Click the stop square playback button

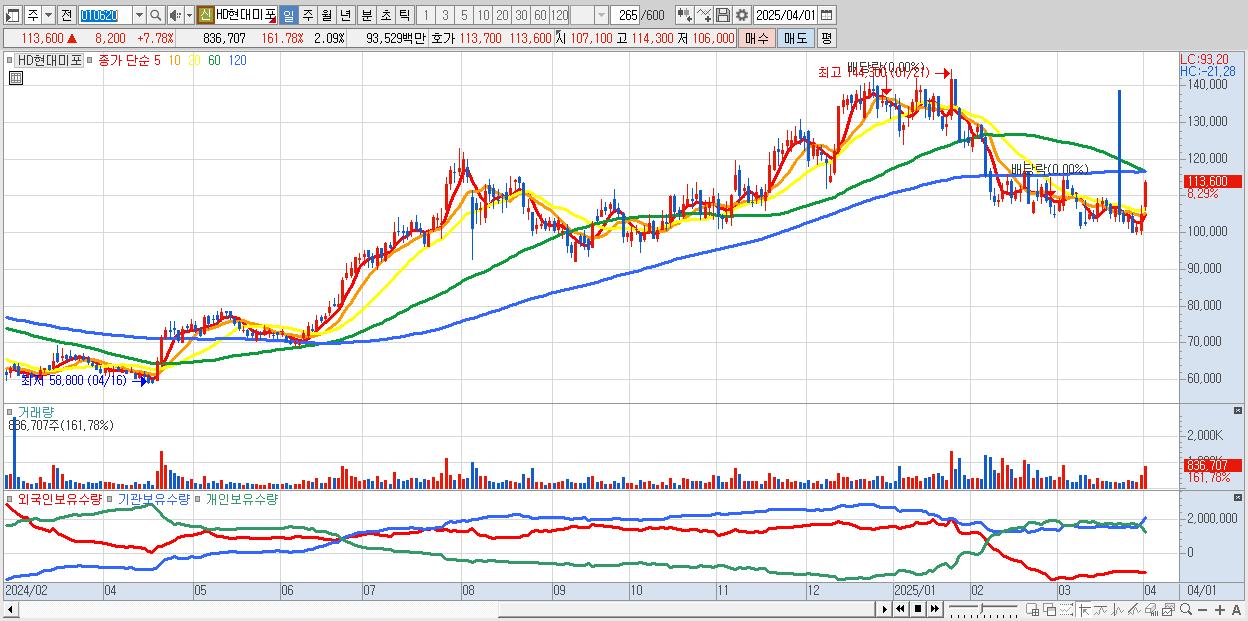(x=916, y=609)
